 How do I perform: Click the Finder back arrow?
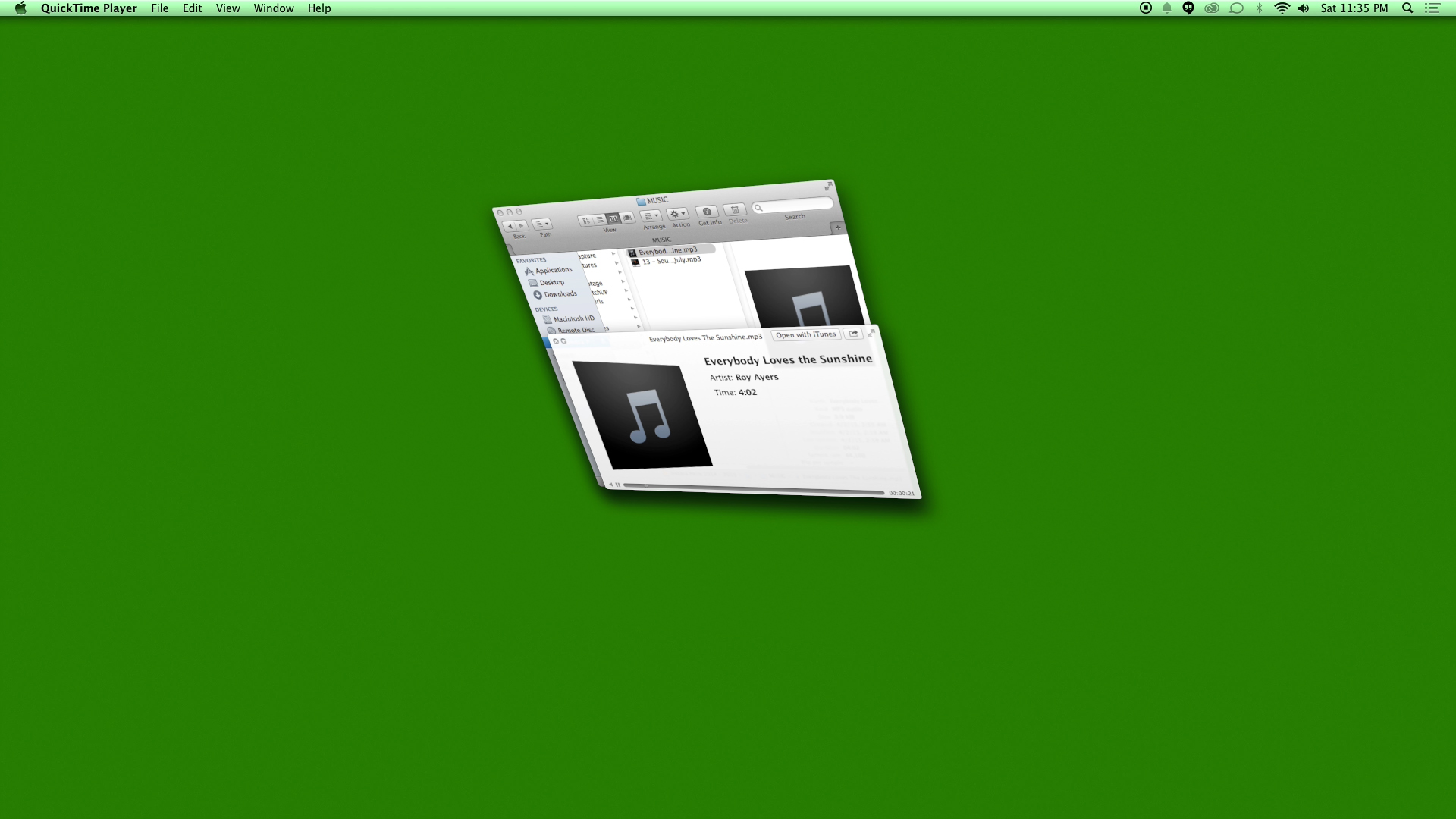pyautogui.click(x=510, y=226)
